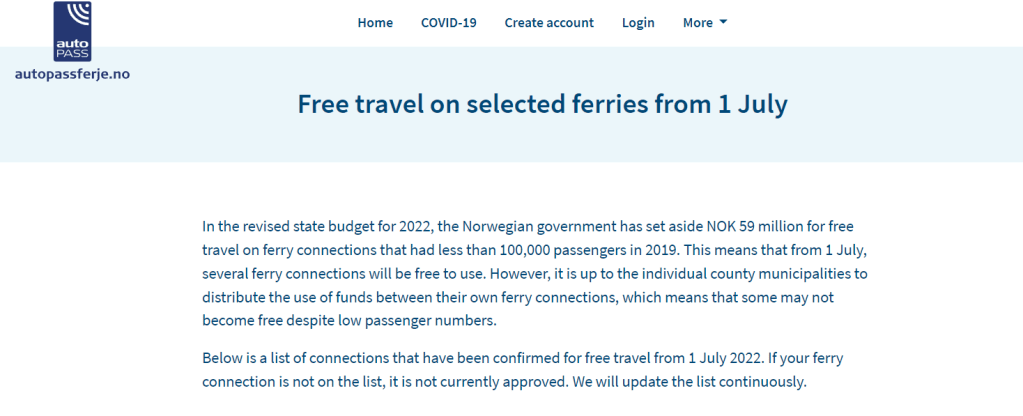The image size is (1023, 416).
Task: Expand the More dropdown menu
Action: tap(698, 23)
